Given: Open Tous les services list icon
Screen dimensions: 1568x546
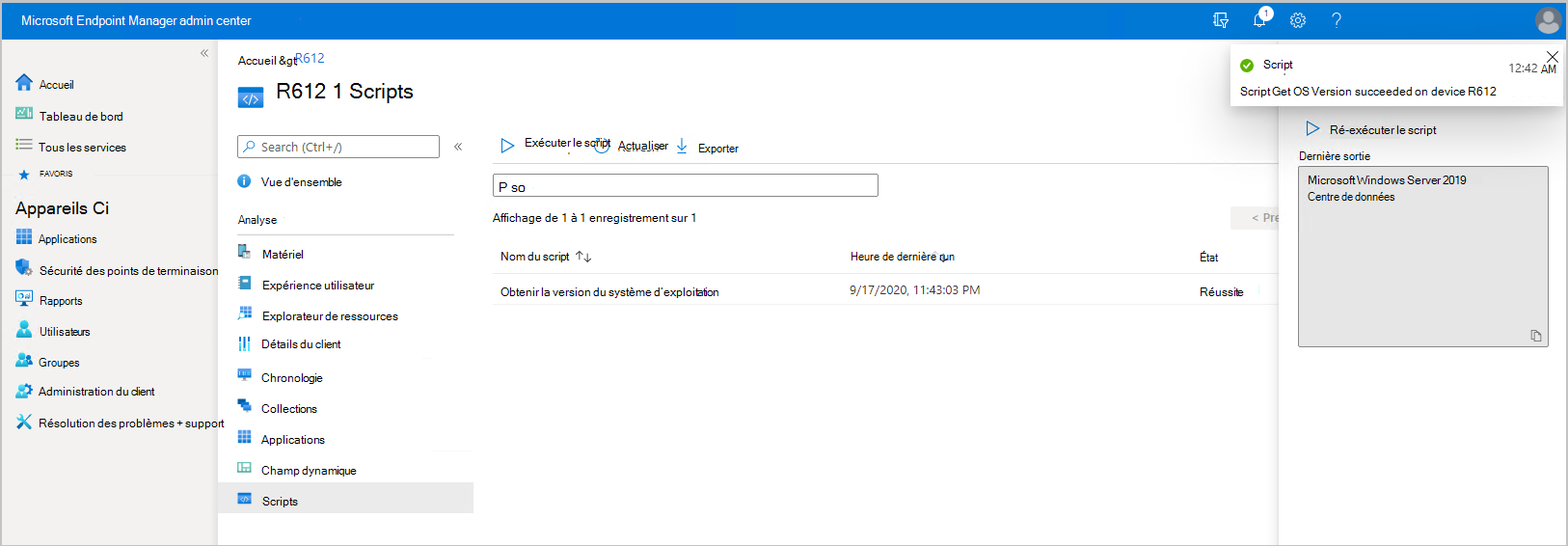Looking at the screenshot, I should [24, 145].
